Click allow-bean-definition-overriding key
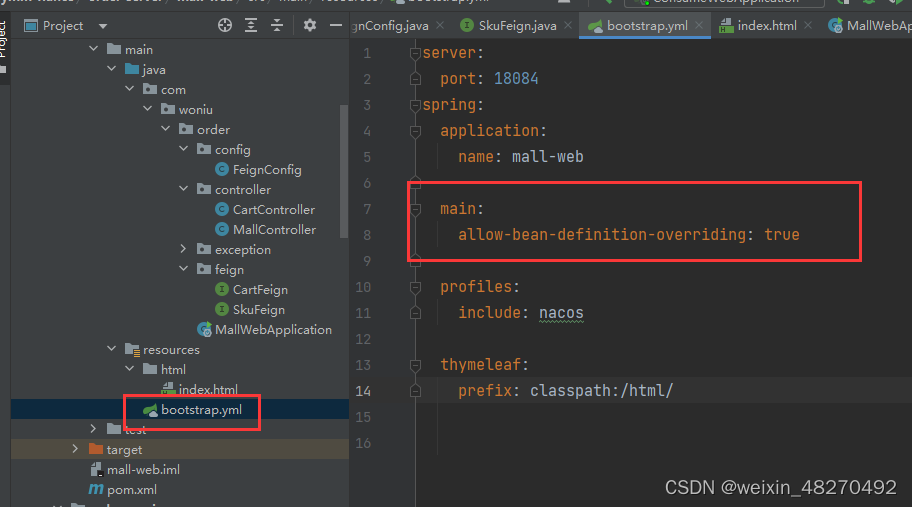 click(x=601, y=234)
